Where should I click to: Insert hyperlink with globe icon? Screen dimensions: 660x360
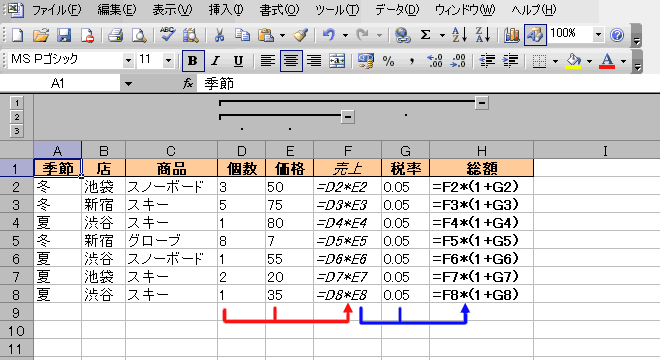(x=402, y=35)
